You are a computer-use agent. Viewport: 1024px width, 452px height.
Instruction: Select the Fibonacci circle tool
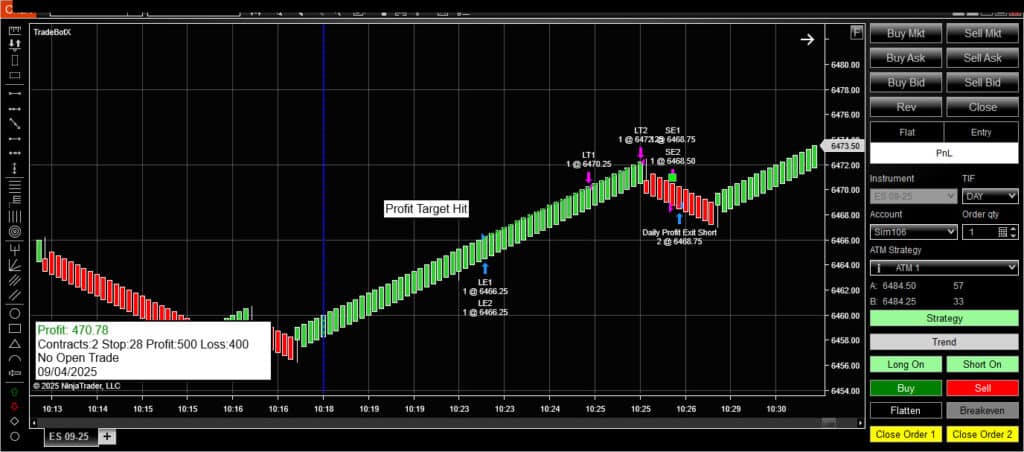click(15, 232)
